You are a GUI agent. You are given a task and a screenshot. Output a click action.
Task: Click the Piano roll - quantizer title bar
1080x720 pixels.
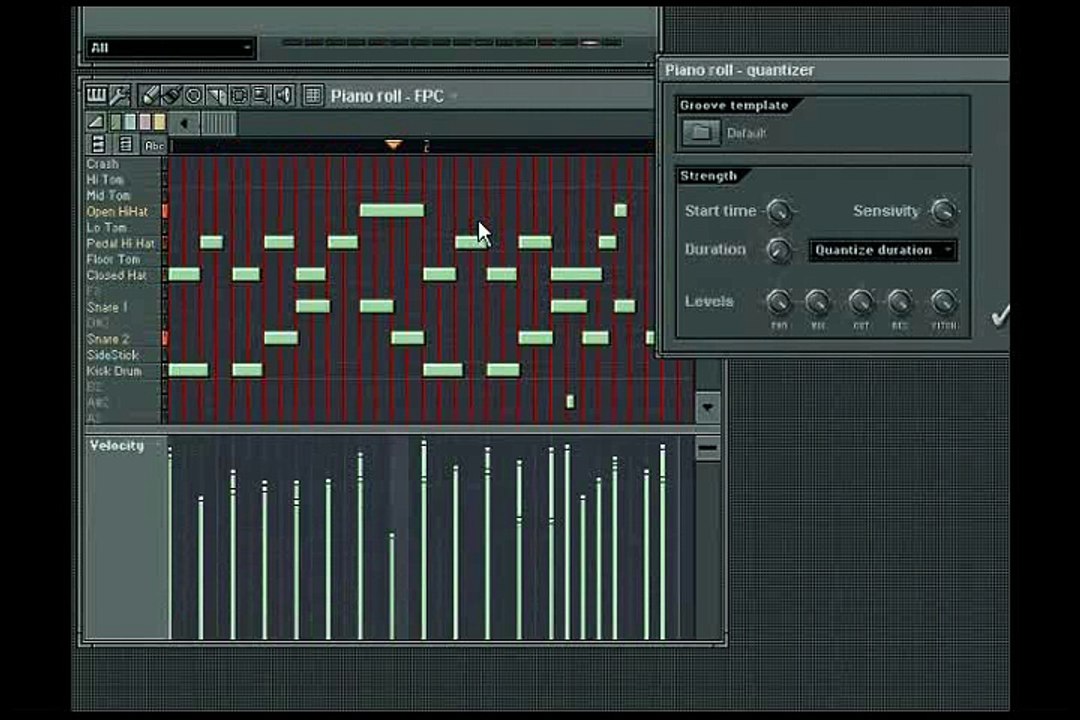[834, 70]
